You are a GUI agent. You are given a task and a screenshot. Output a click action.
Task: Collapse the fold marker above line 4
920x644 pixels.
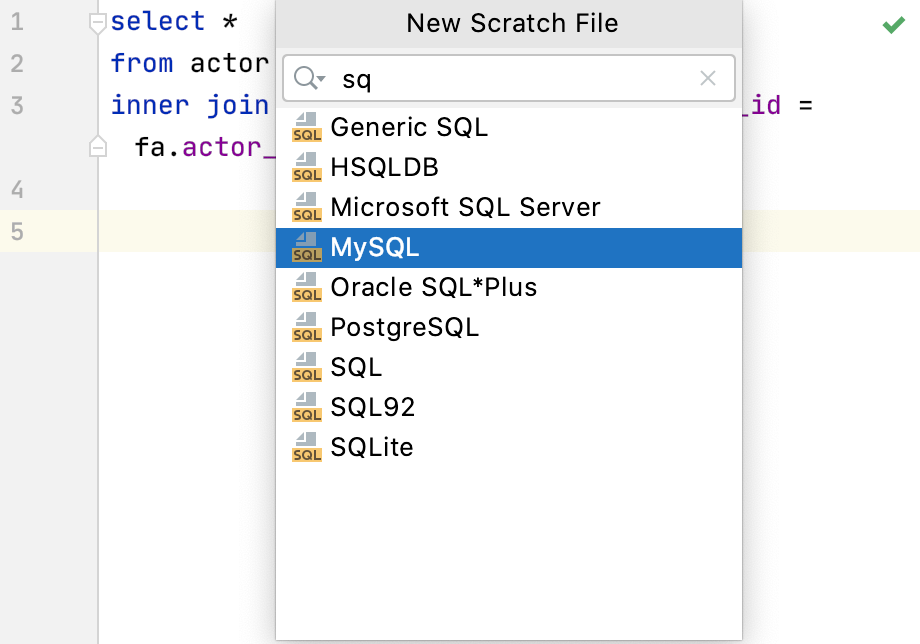pyautogui.click(x=97, y=146)
